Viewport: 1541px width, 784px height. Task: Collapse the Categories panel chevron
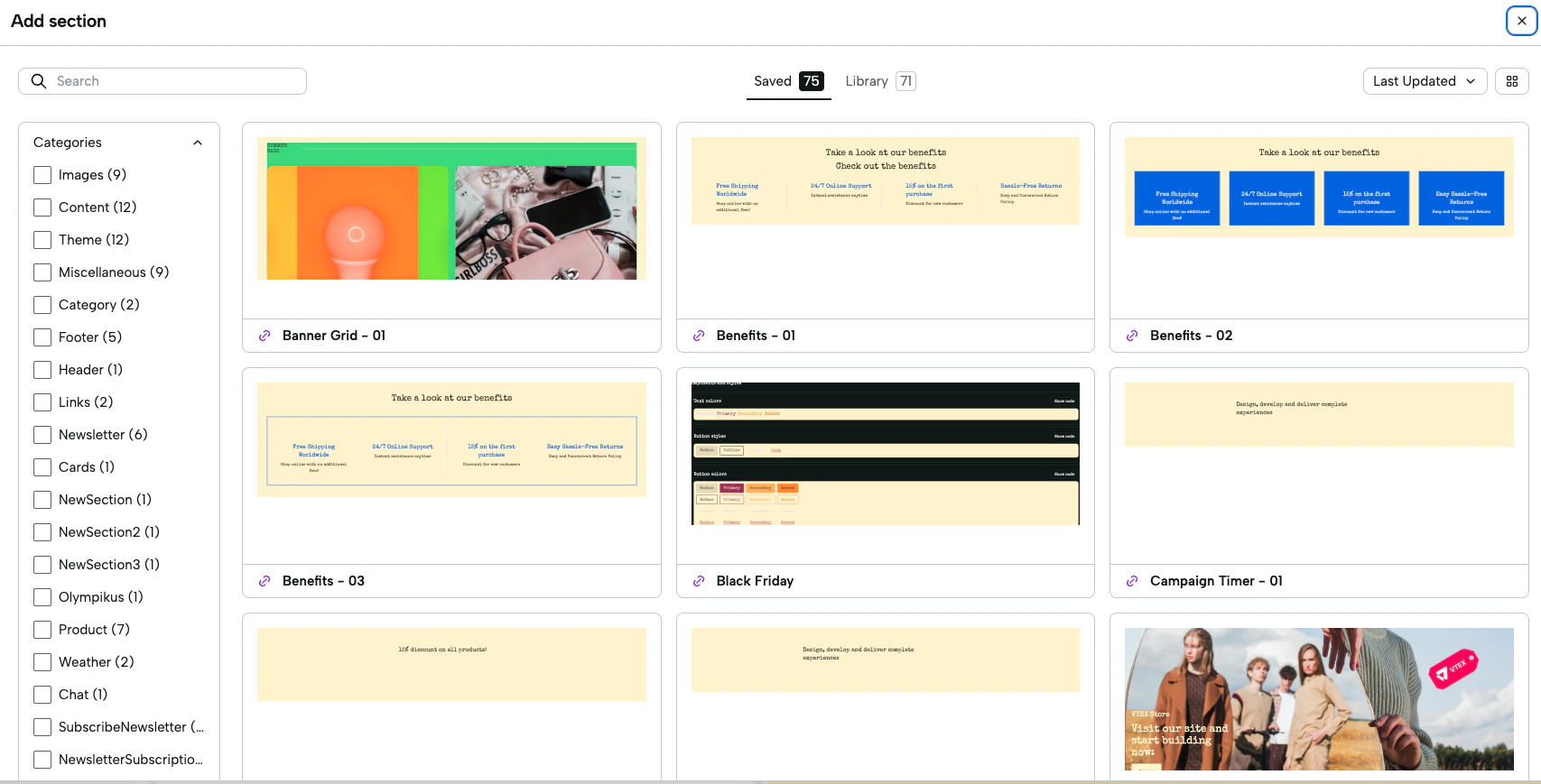[x=198, y=143]
